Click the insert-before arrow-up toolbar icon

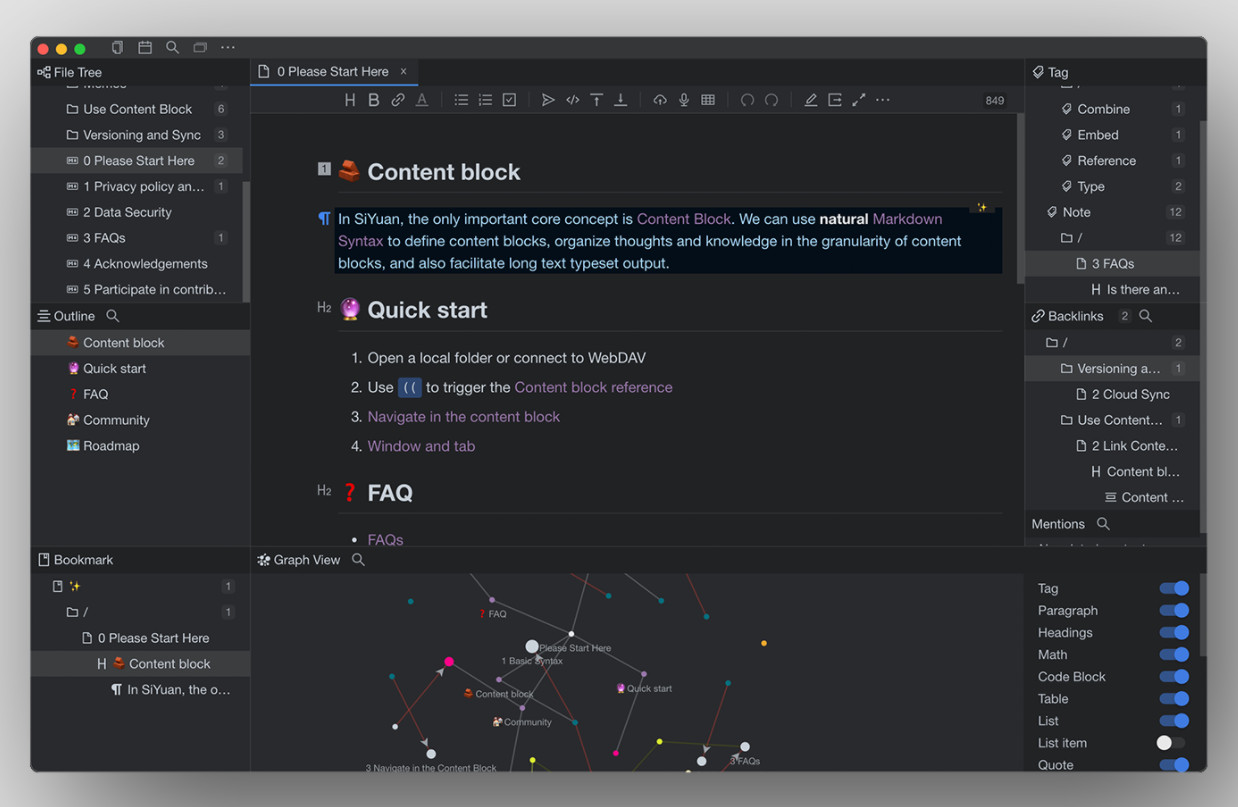click(x=596, y=100)
